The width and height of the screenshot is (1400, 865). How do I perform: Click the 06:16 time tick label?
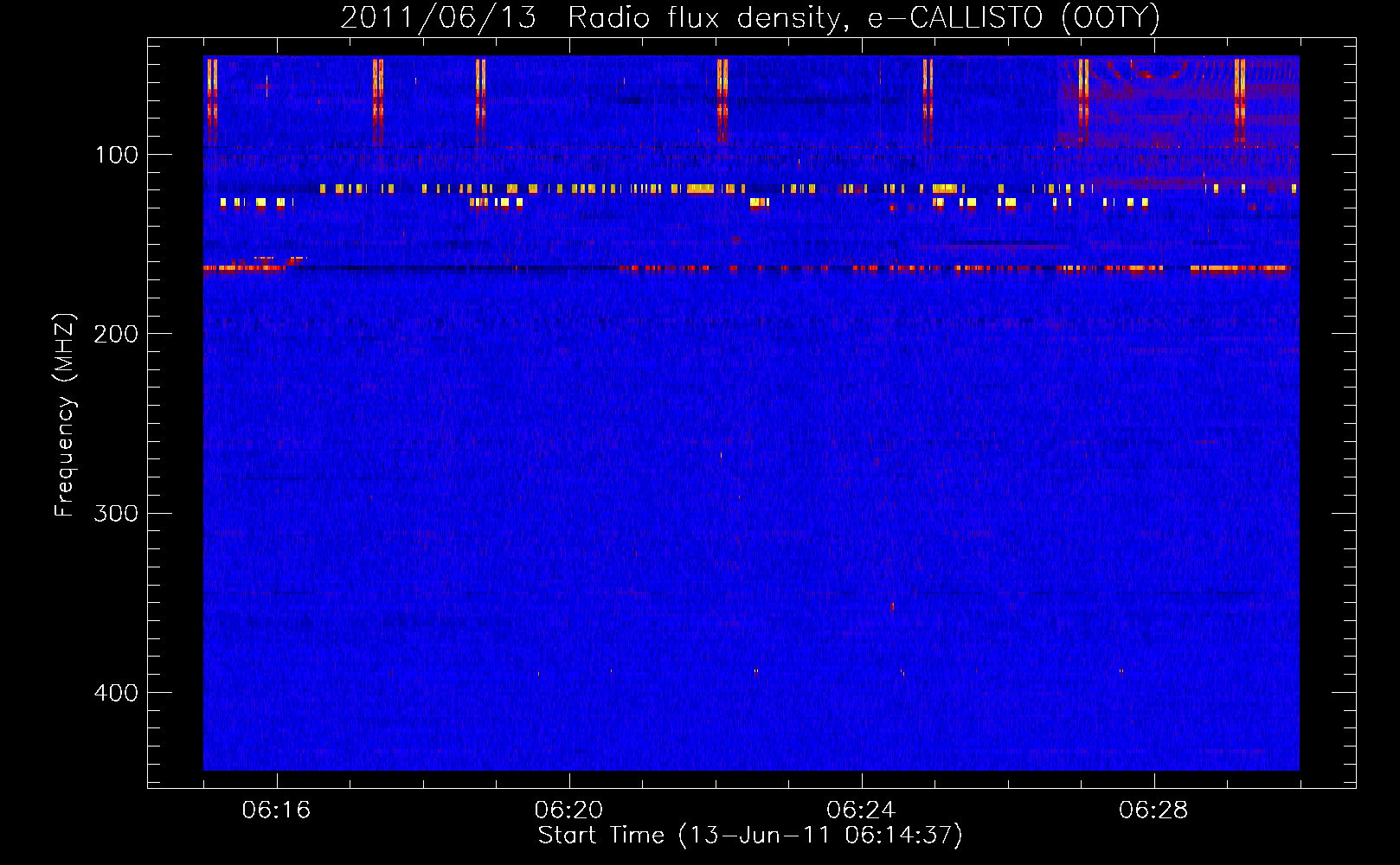[x=276, y=811]
